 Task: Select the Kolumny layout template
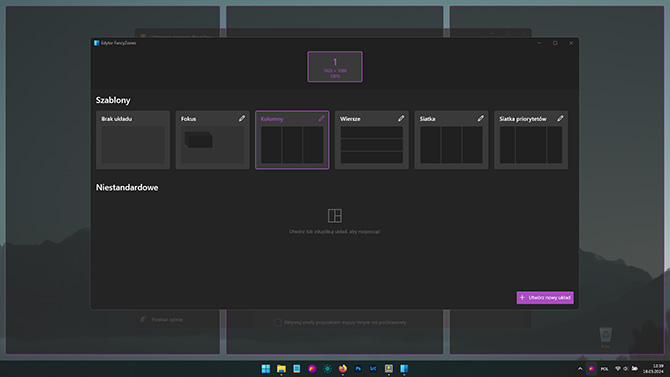(292, 140)
